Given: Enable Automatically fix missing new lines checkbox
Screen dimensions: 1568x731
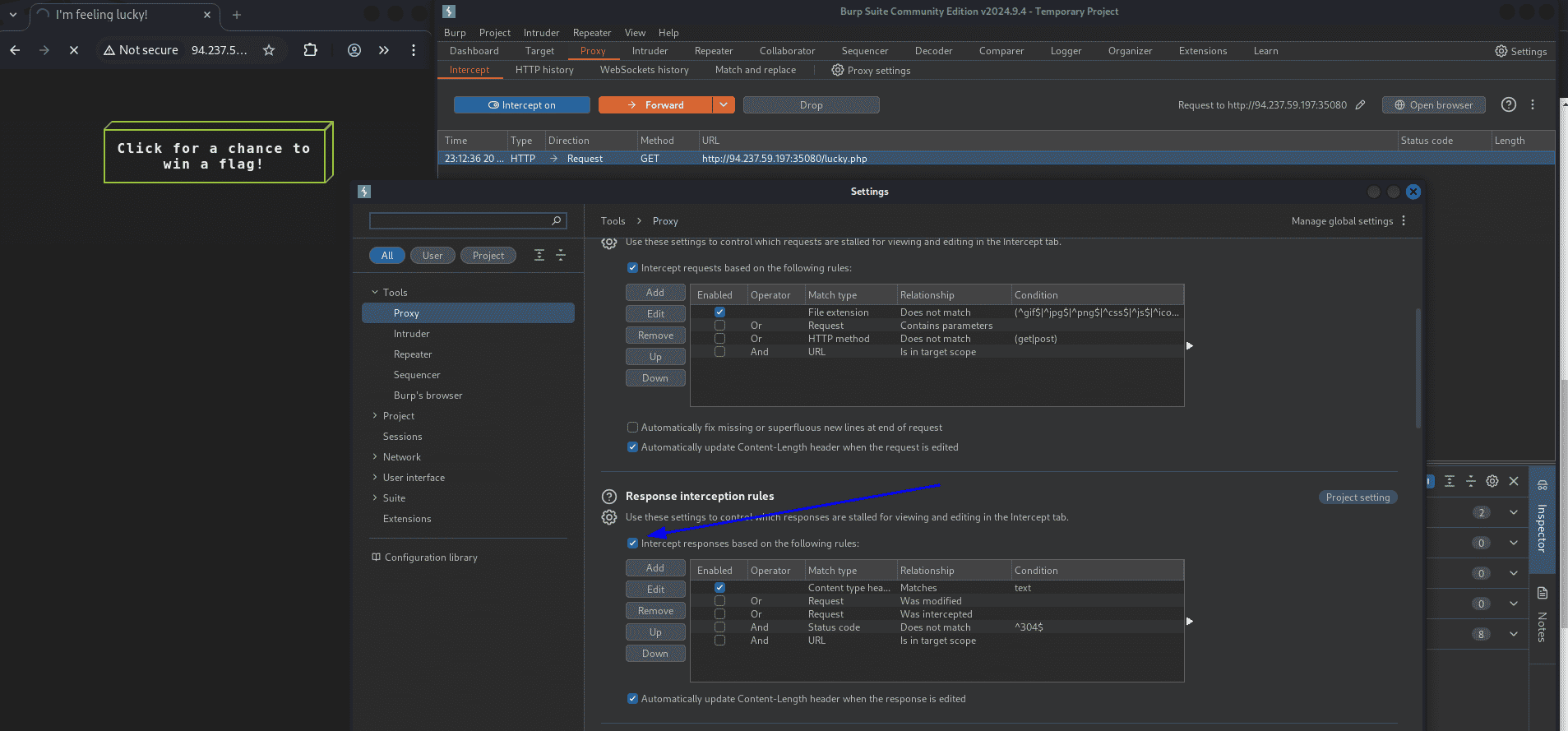Looking at the screenshot, I should coord(632,427).
